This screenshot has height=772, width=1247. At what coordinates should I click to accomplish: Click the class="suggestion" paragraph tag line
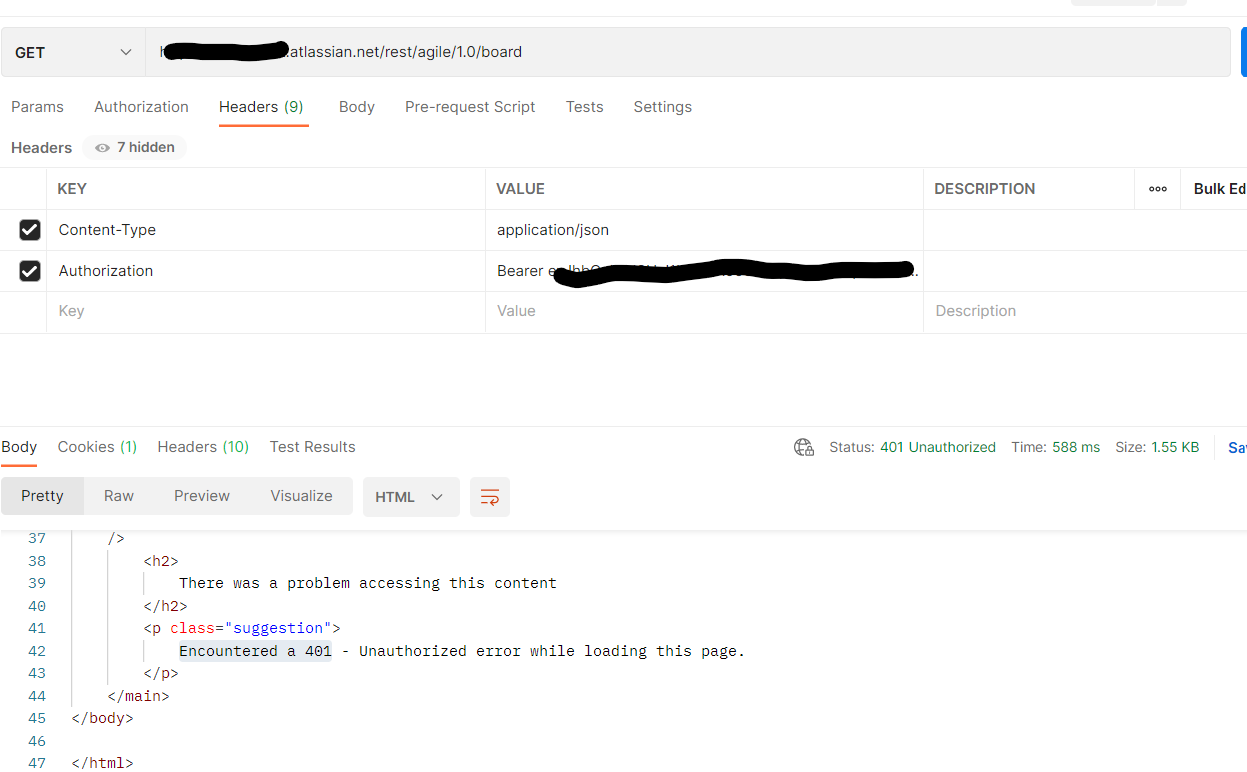click(x=242, y=628)
